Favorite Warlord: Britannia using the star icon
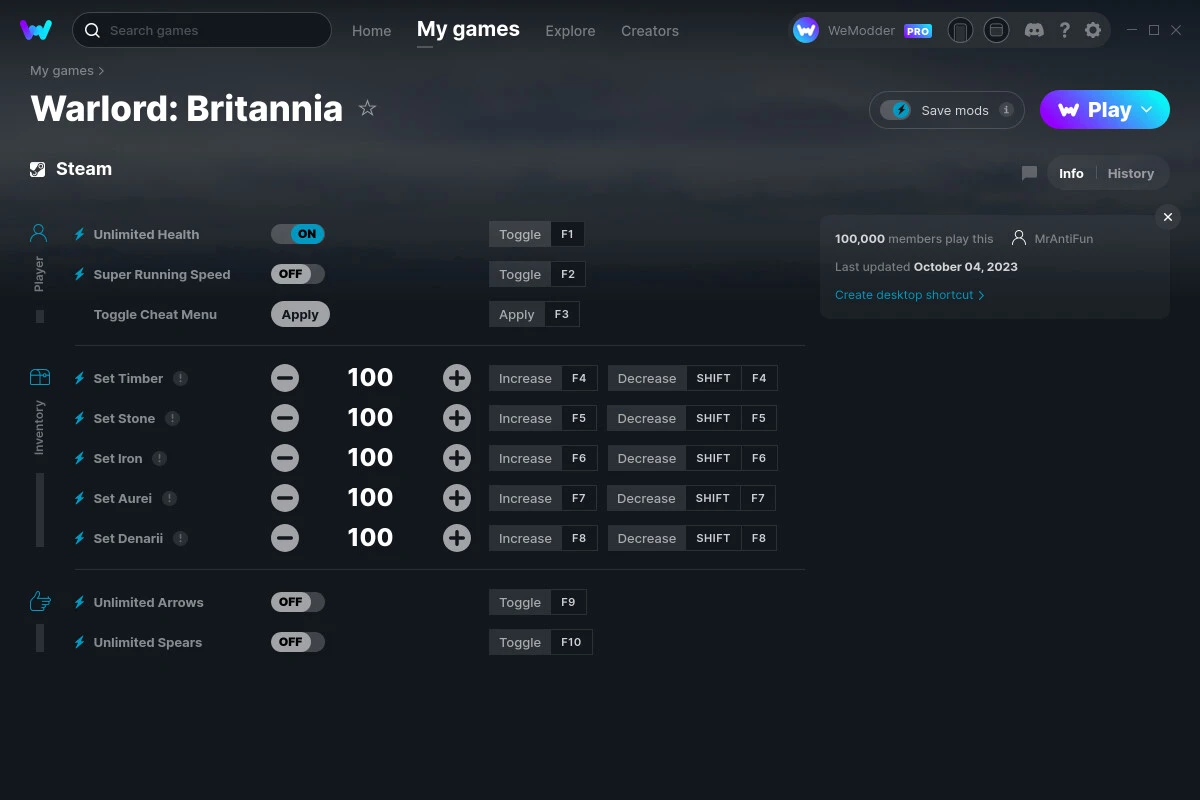1200x800 pixels. (367, 108)
